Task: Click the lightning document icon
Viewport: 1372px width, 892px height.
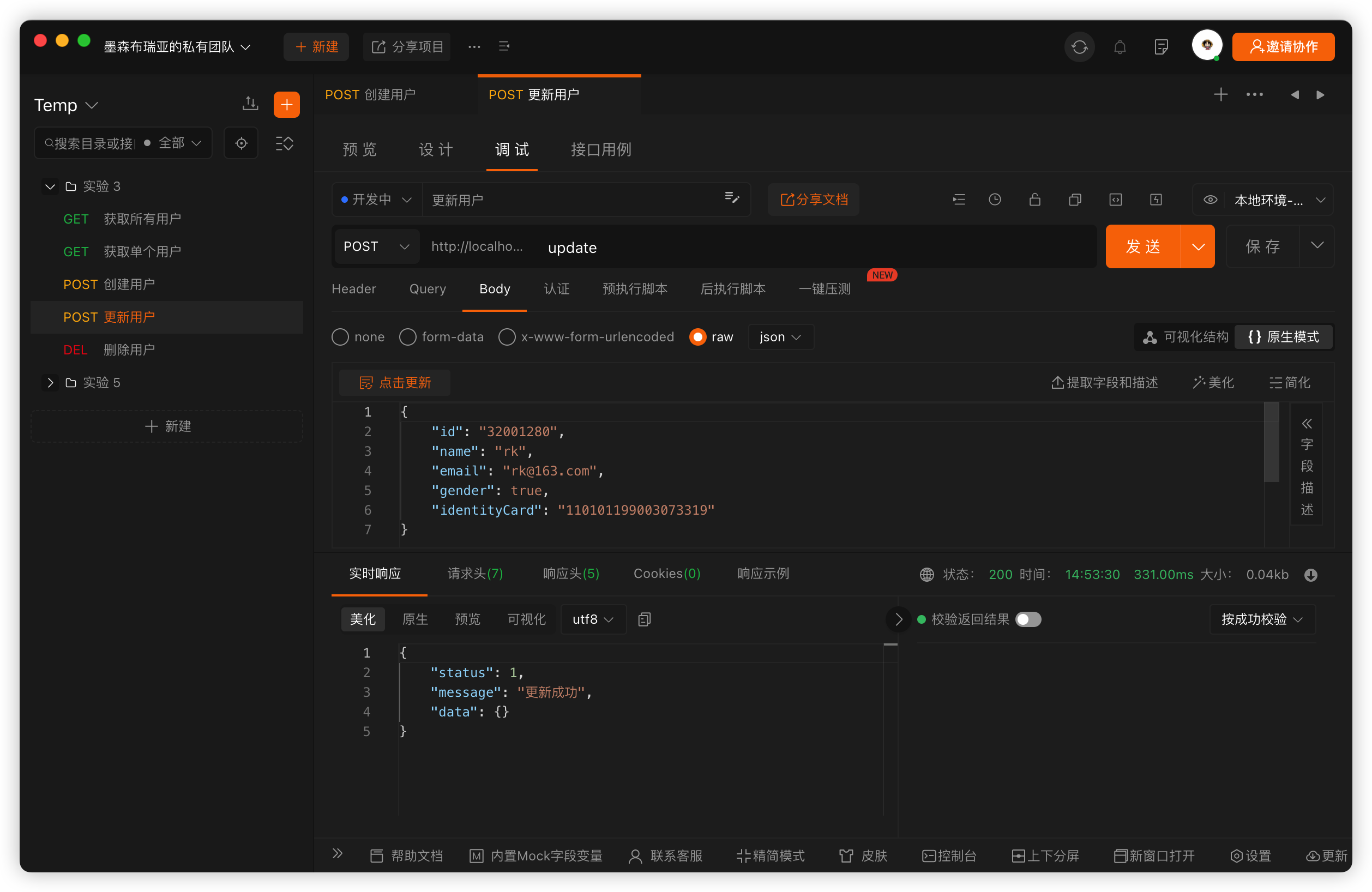Action: tap(1156, 200)
